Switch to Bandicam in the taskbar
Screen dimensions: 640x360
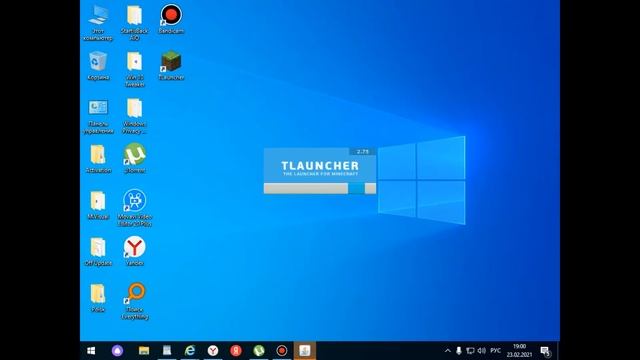click(x=282, y=351)
